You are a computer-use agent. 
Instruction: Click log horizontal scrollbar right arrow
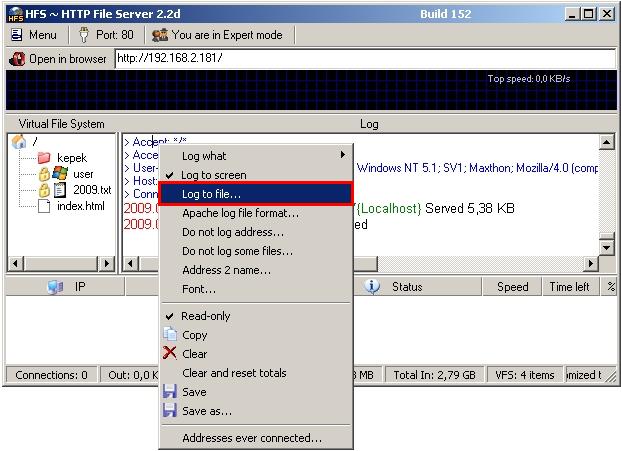click(591, 263)
